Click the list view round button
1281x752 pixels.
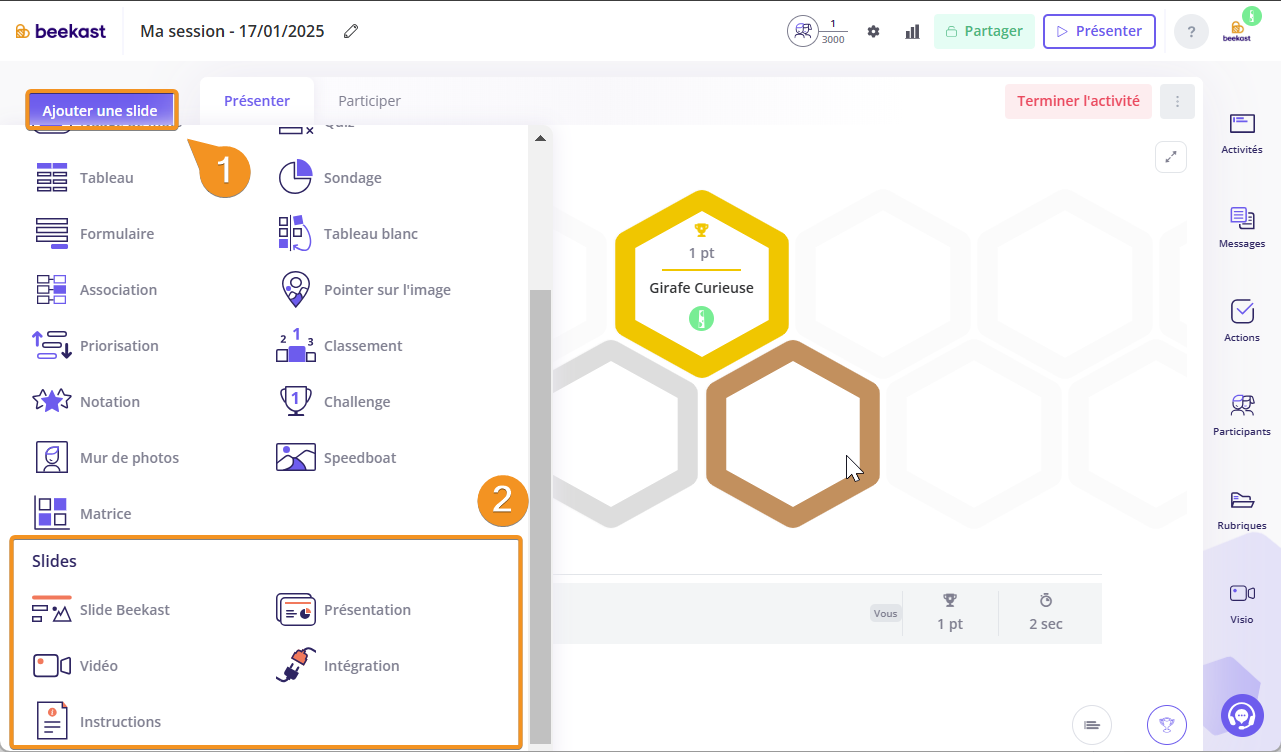(1091, 724)
